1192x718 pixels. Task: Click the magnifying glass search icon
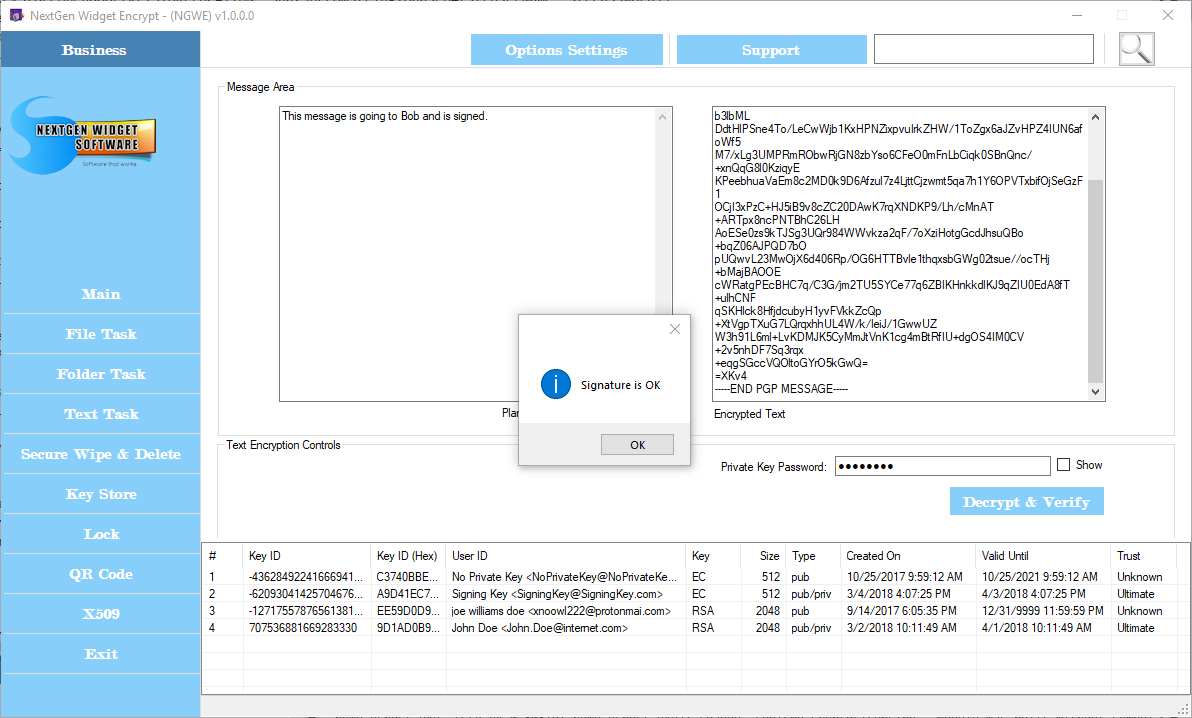click(1136, 49)
